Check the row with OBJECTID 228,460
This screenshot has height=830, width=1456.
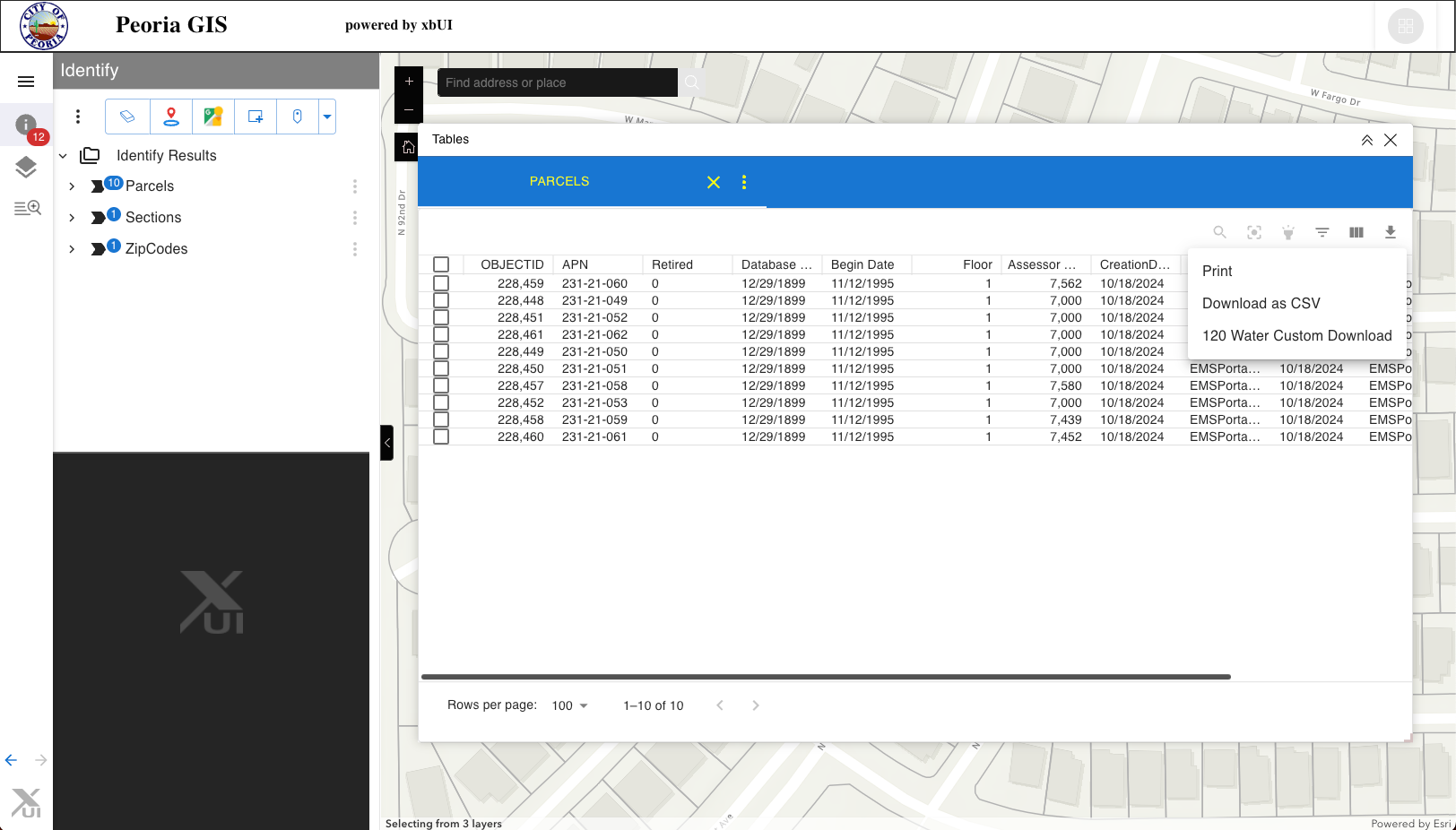click(441, 437)
